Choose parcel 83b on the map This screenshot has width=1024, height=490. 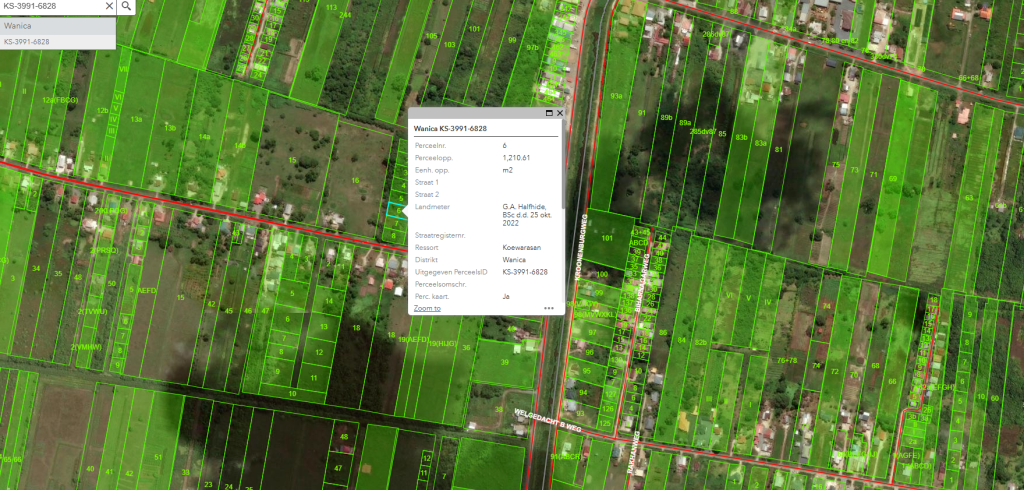pyautogui.click(x=741, y=136)
